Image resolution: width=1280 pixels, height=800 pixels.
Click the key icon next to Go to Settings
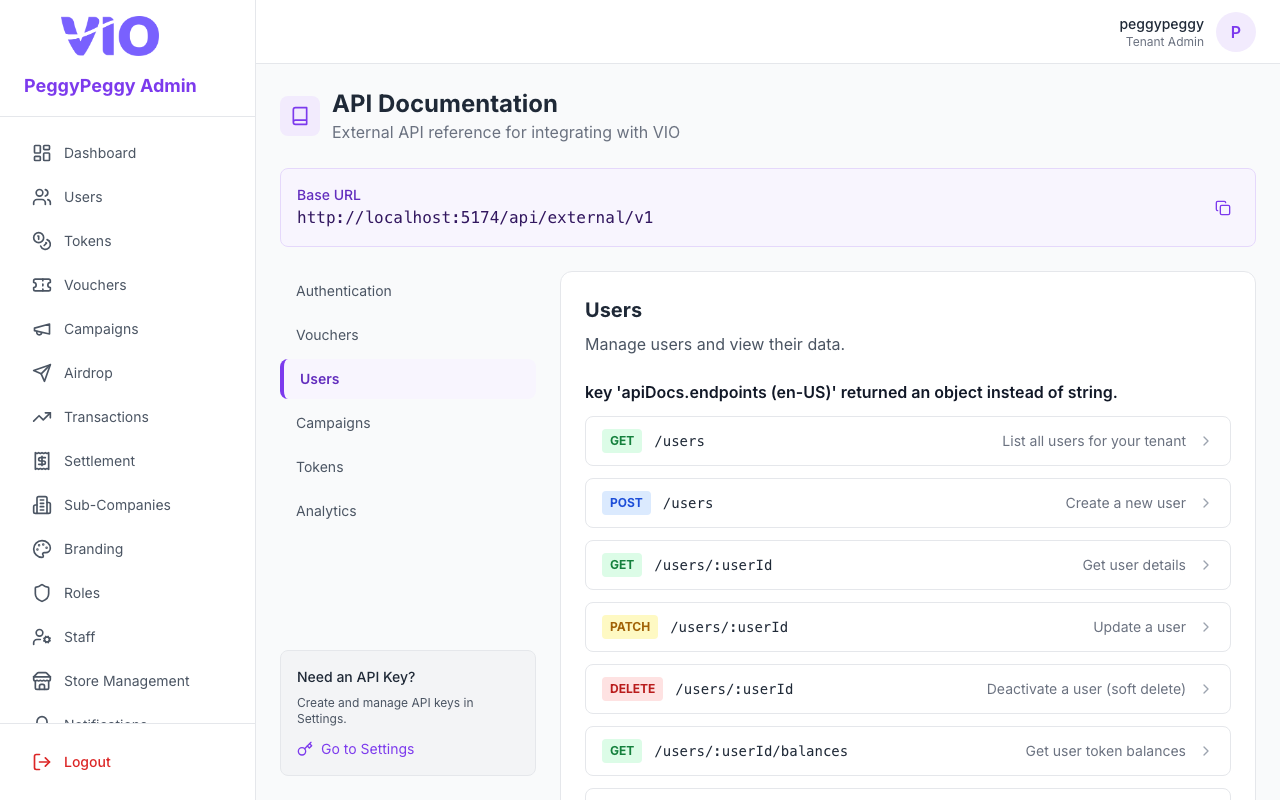(305, 749)
